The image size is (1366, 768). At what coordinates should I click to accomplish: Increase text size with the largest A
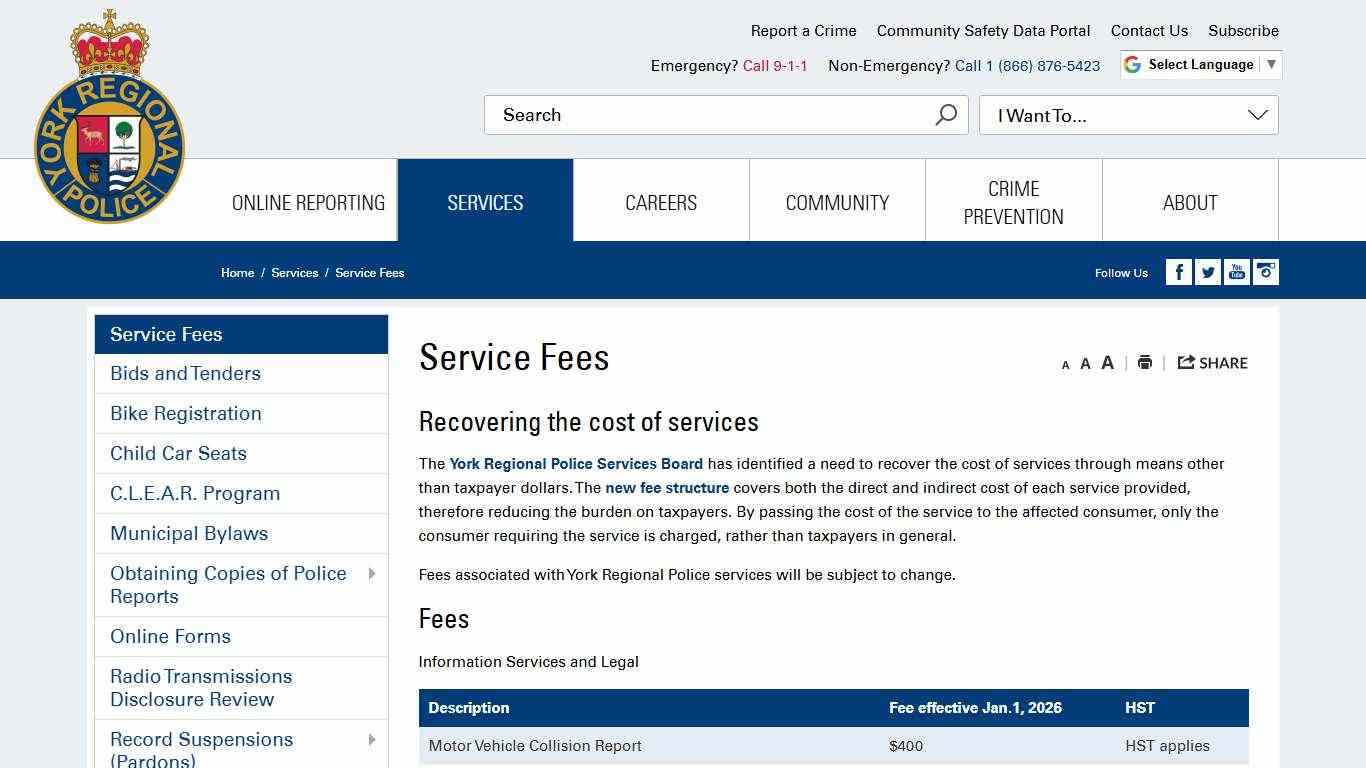(x=1107, y=362)
